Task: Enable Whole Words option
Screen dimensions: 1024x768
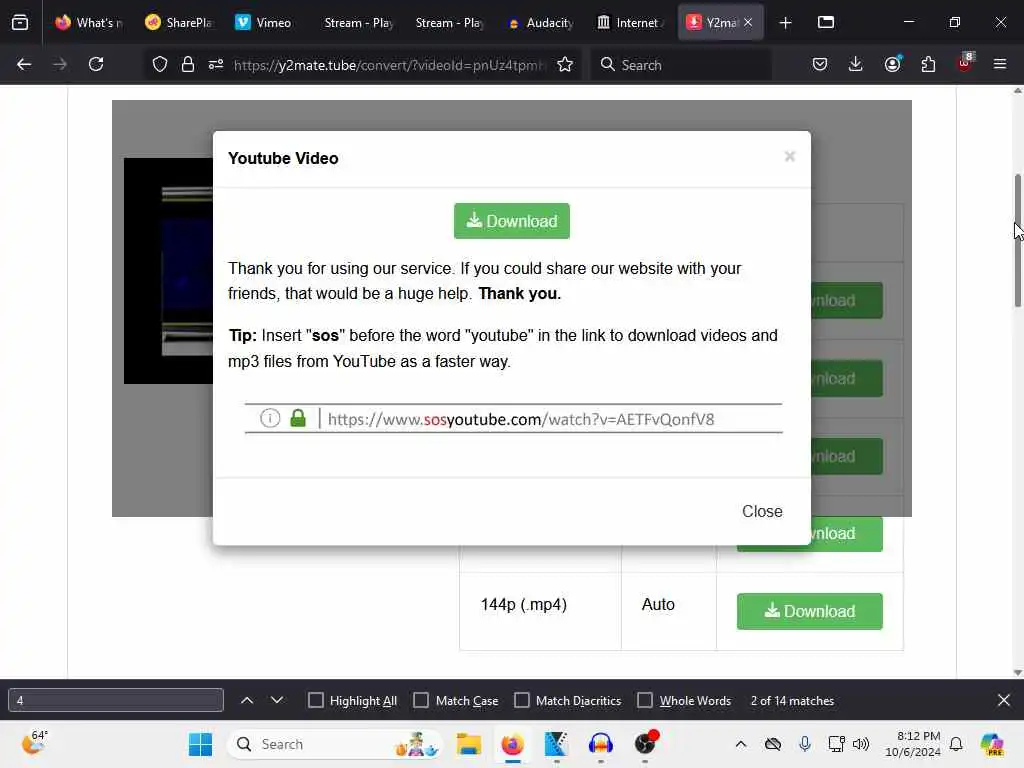Action: pos(645,700)
